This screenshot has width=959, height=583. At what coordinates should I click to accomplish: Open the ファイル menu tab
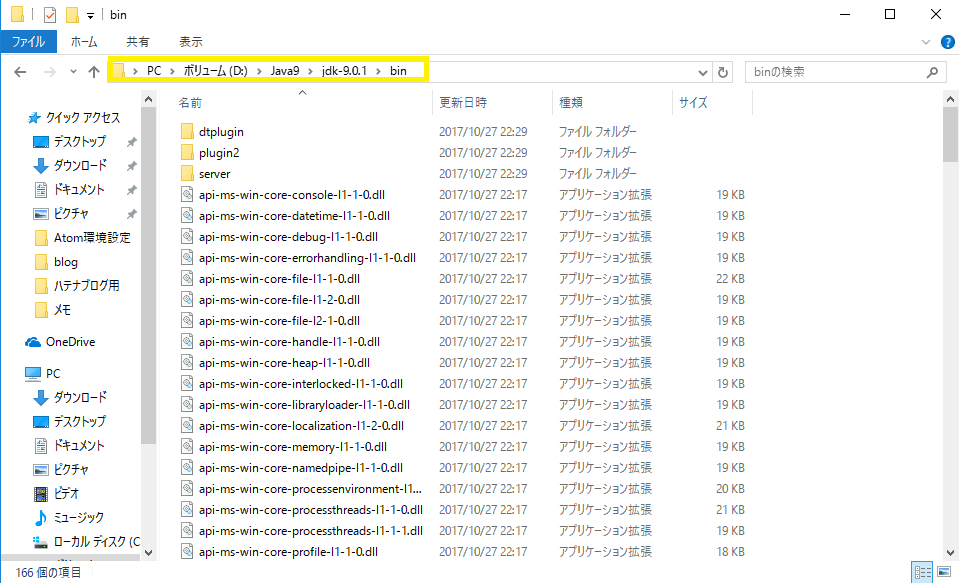pyautogui.click(x=28, y=42)
